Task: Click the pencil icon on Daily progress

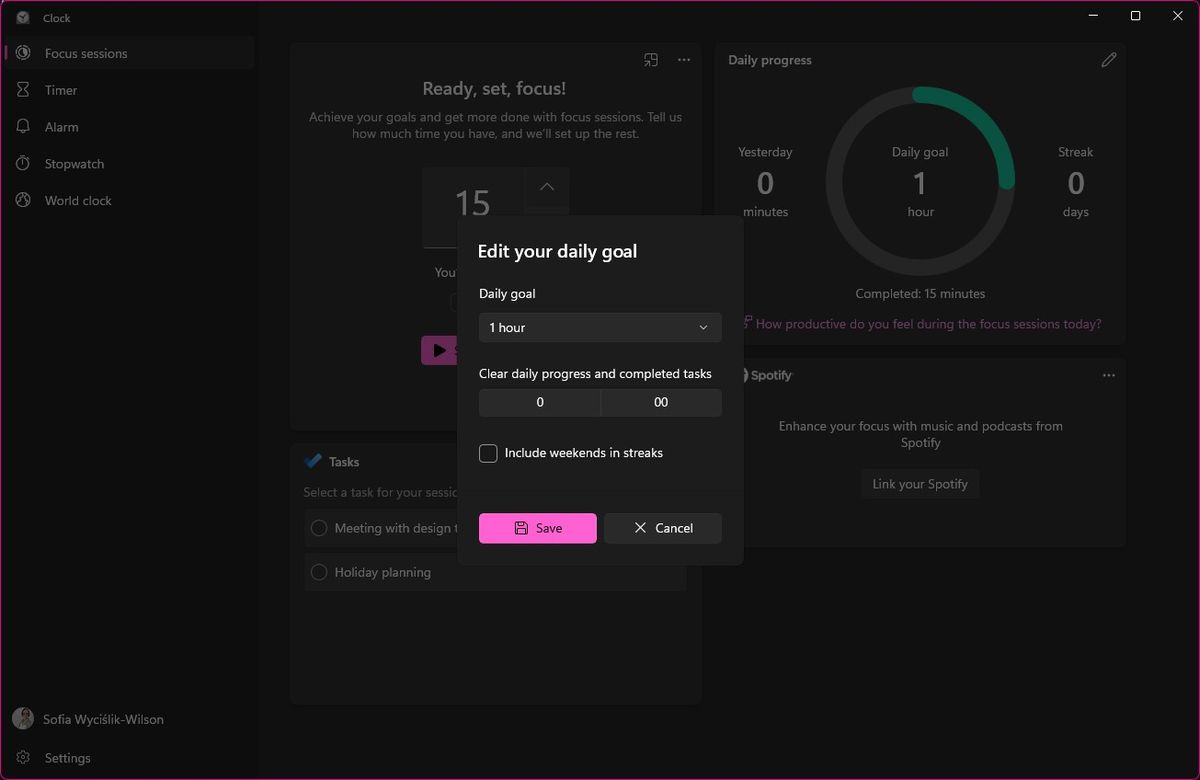Action: coord(1109,60)
